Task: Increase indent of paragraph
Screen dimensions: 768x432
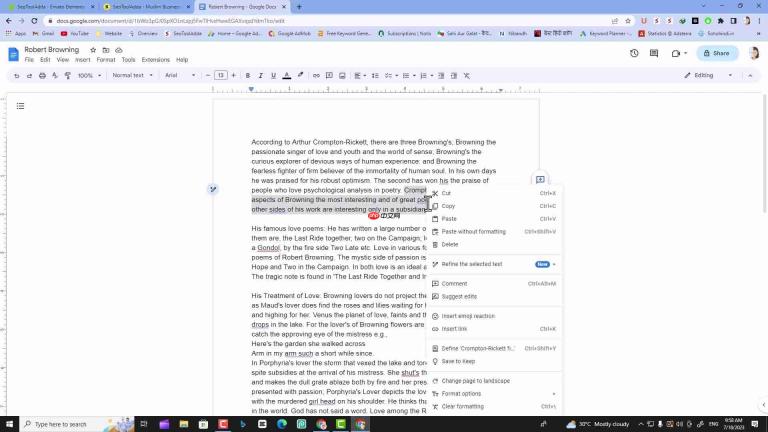Action: pyautogui.click(x=454, y=75)
